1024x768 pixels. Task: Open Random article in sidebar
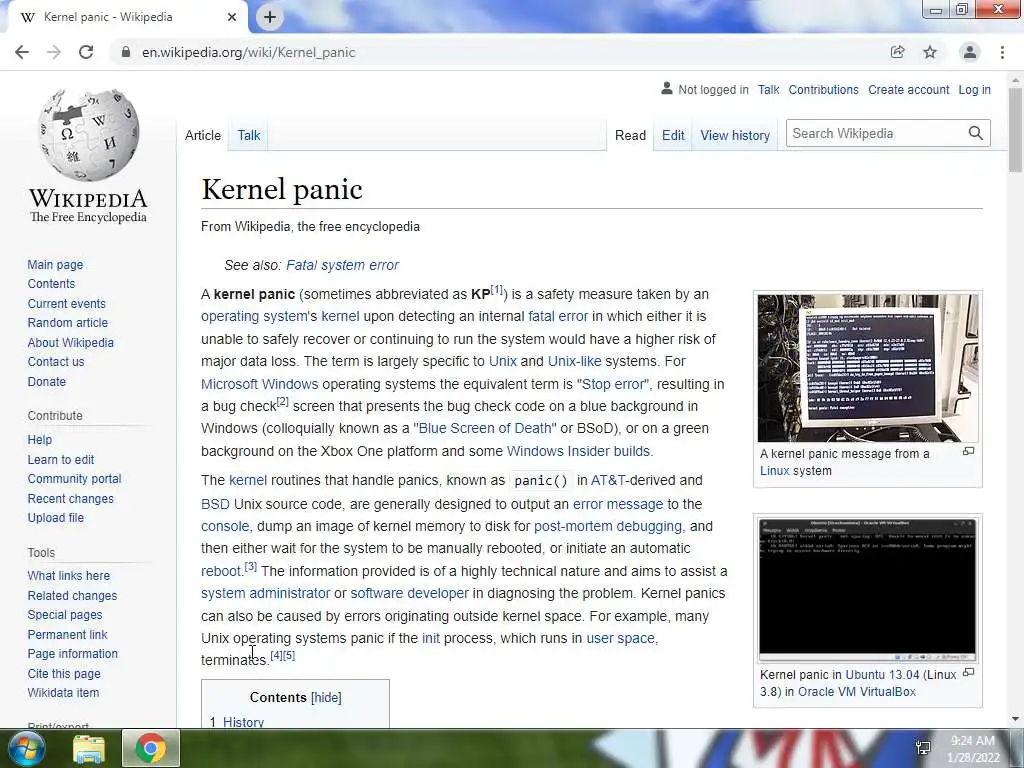68,323
